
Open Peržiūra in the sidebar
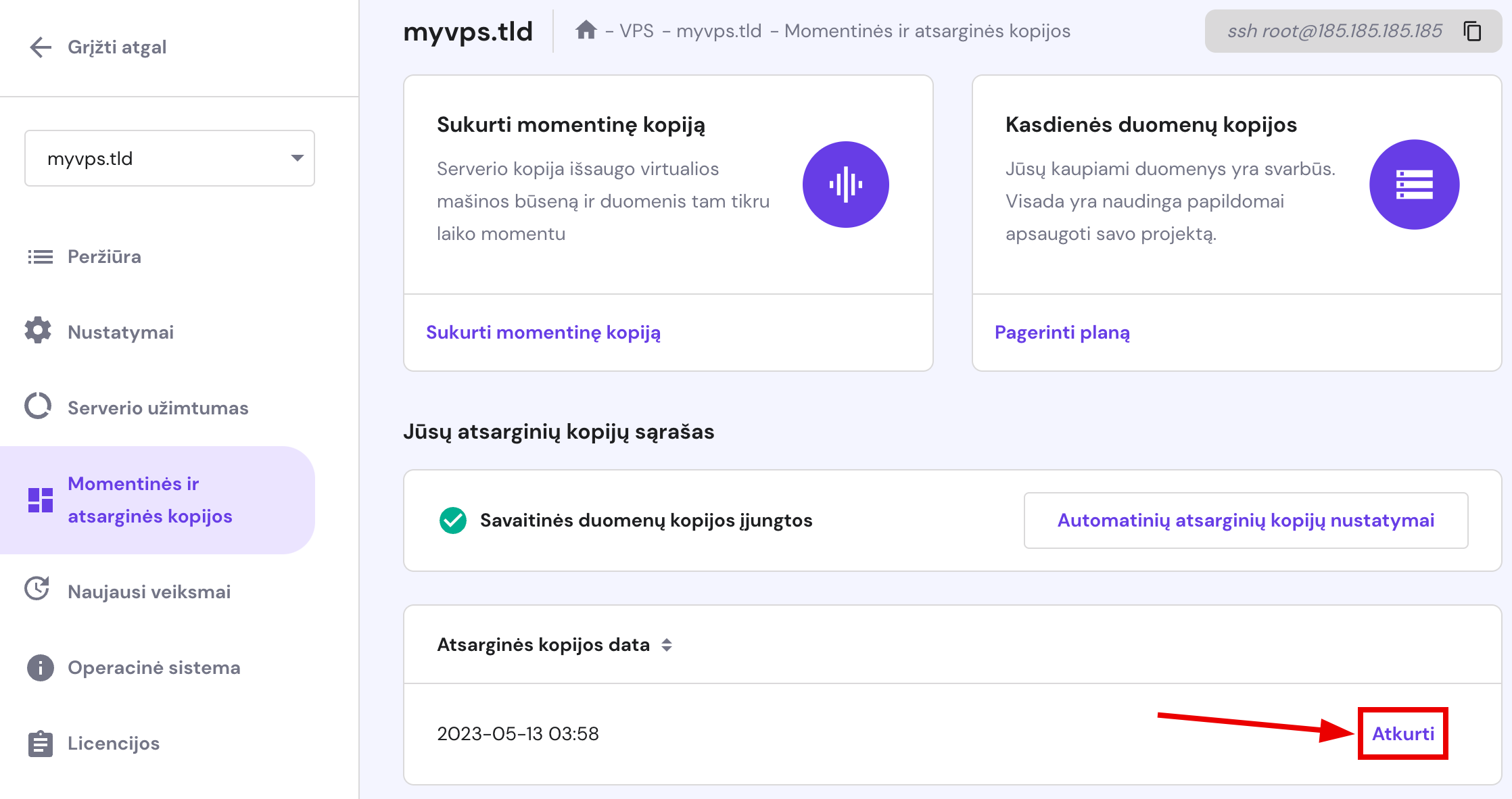click(x=104, y=257)
